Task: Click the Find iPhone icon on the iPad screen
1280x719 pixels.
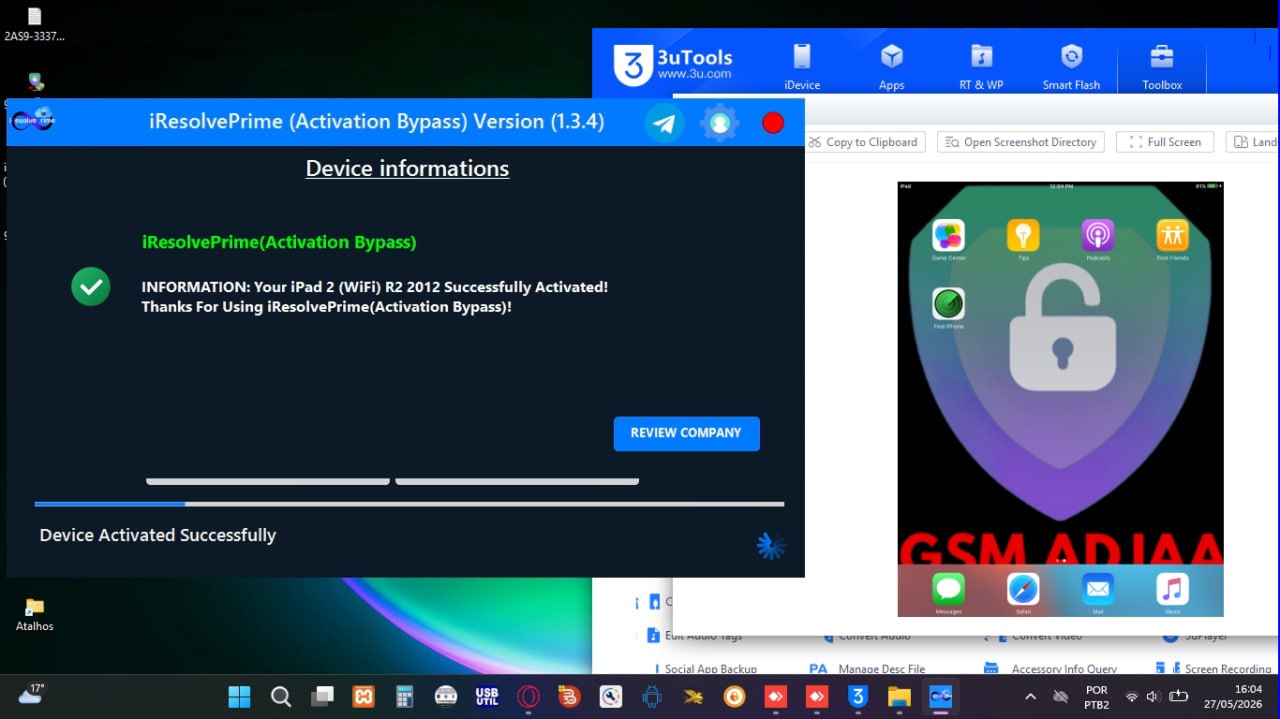Action: point(948,304)
